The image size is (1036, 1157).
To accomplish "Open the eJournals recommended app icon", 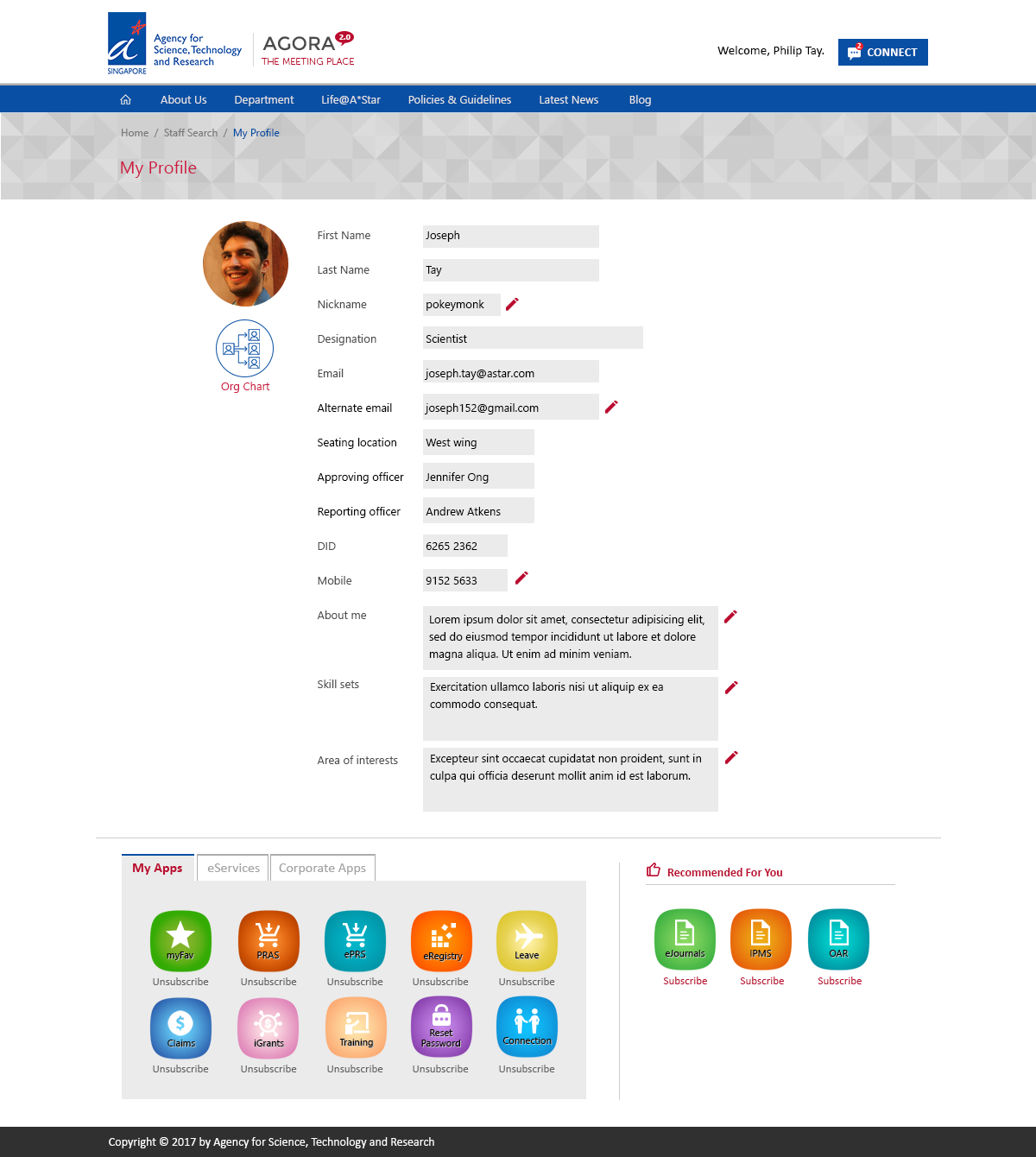I will click(685, 939).
